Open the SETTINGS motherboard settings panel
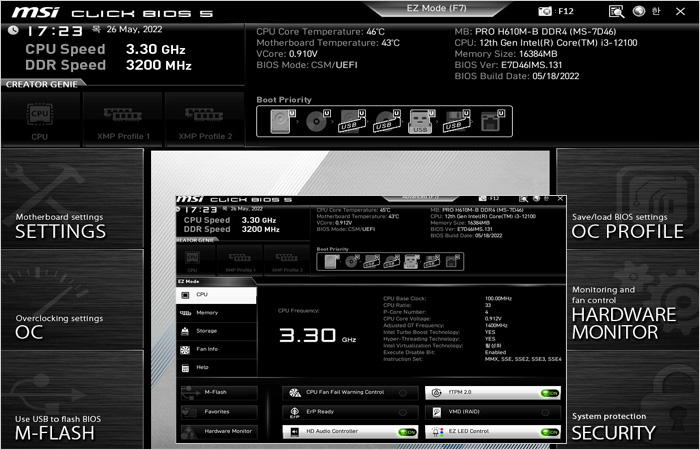Image resolution: width=700 pixels, height=450 pixels. (x=73, y=199)
